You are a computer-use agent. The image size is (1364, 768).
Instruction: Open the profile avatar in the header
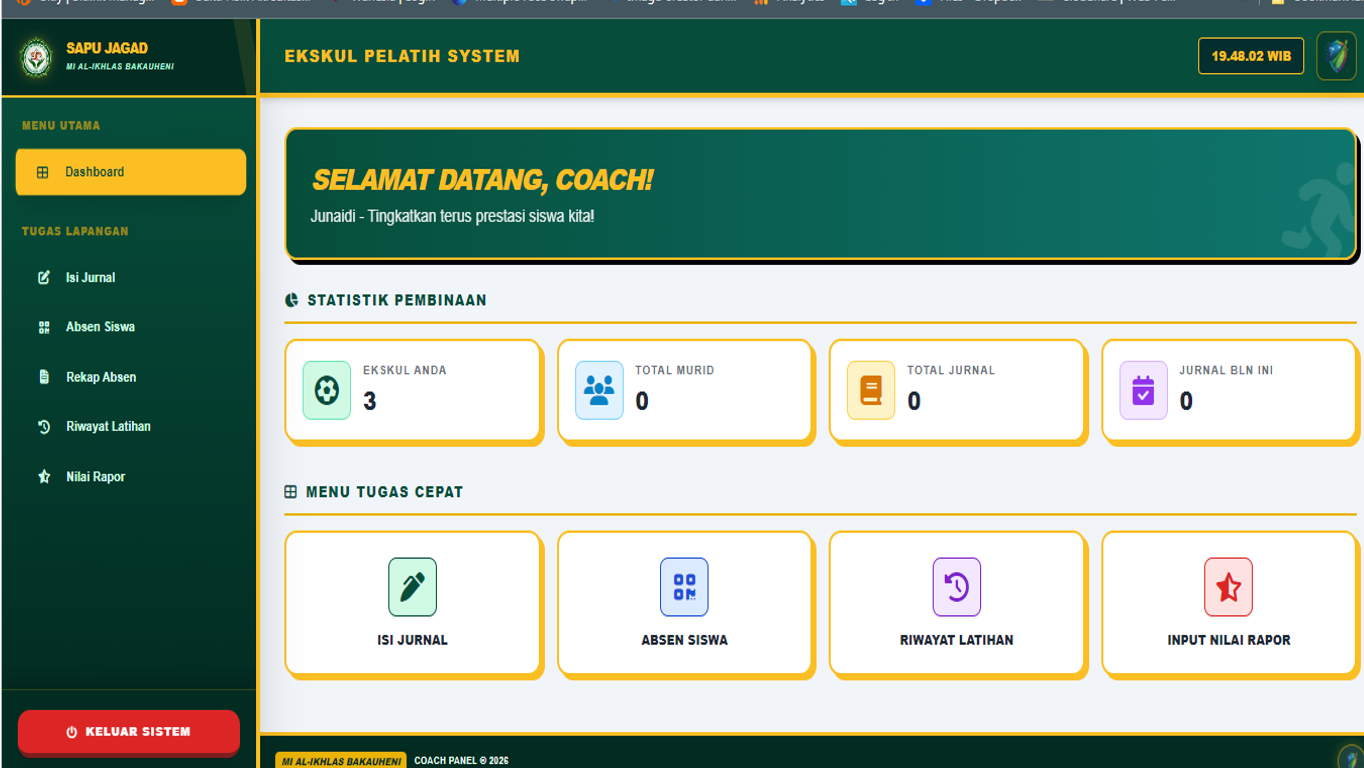tap(1336, 56)
